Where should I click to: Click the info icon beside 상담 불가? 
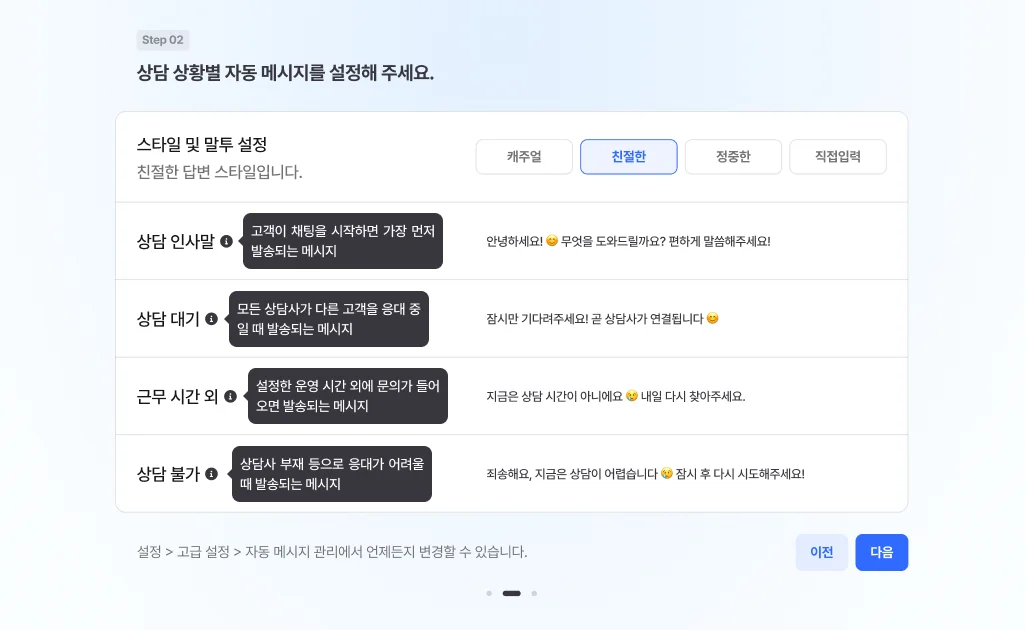(210, 474)
